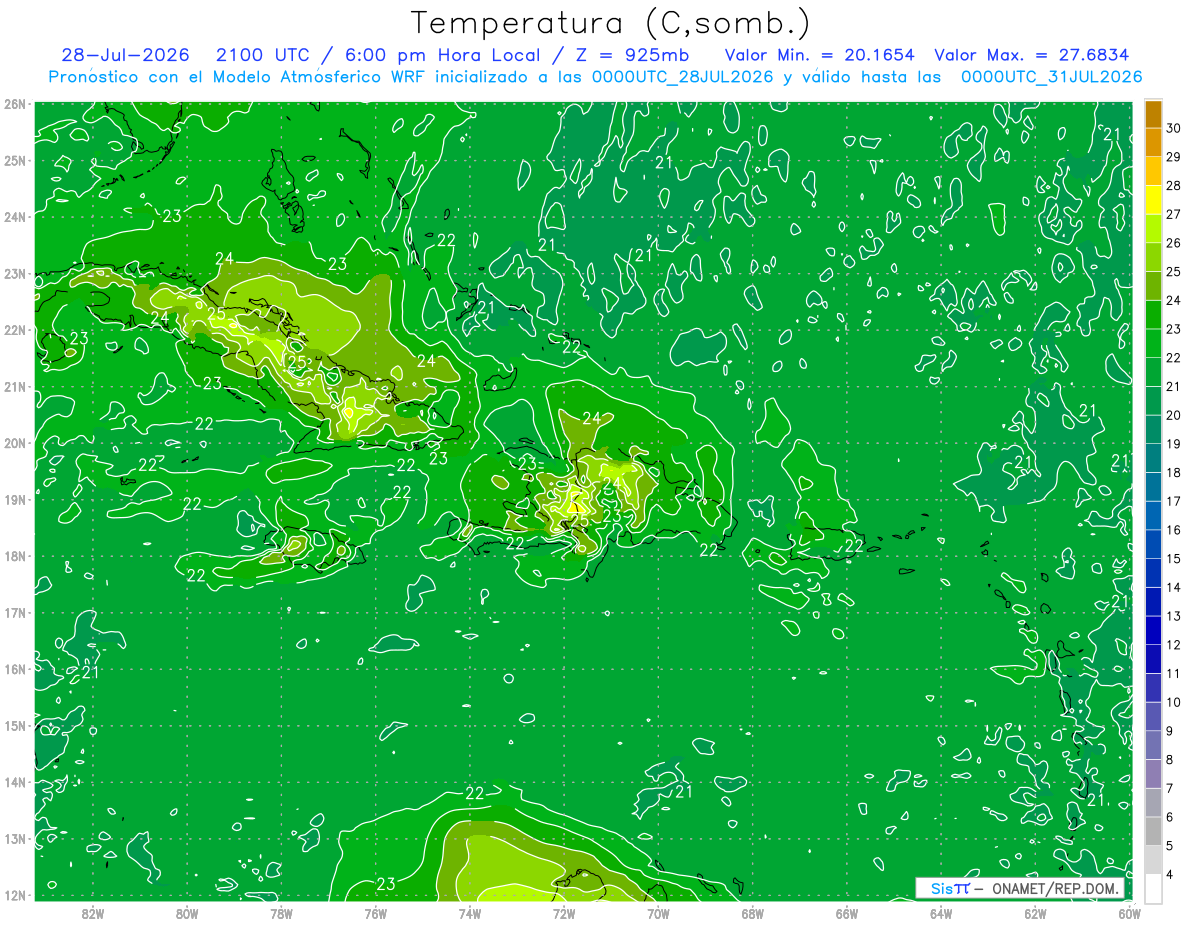Screen dimensions: 1200x927
Task: Click the '0000UTC_31JUL2026' valid-until time text
Action: coord(1051,76)
